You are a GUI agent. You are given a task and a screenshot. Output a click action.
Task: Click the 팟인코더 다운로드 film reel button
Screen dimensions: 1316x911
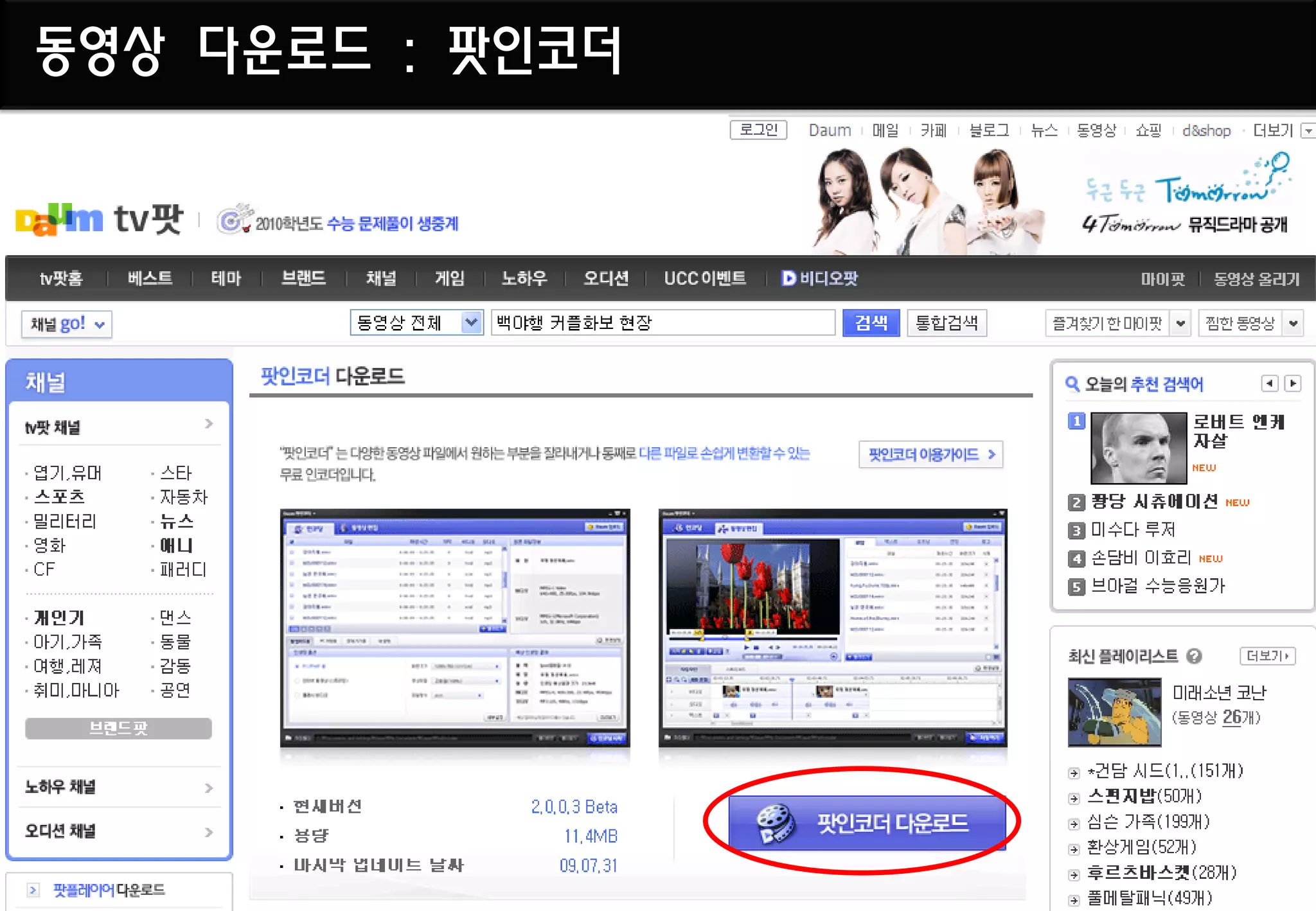click(867, 823)
